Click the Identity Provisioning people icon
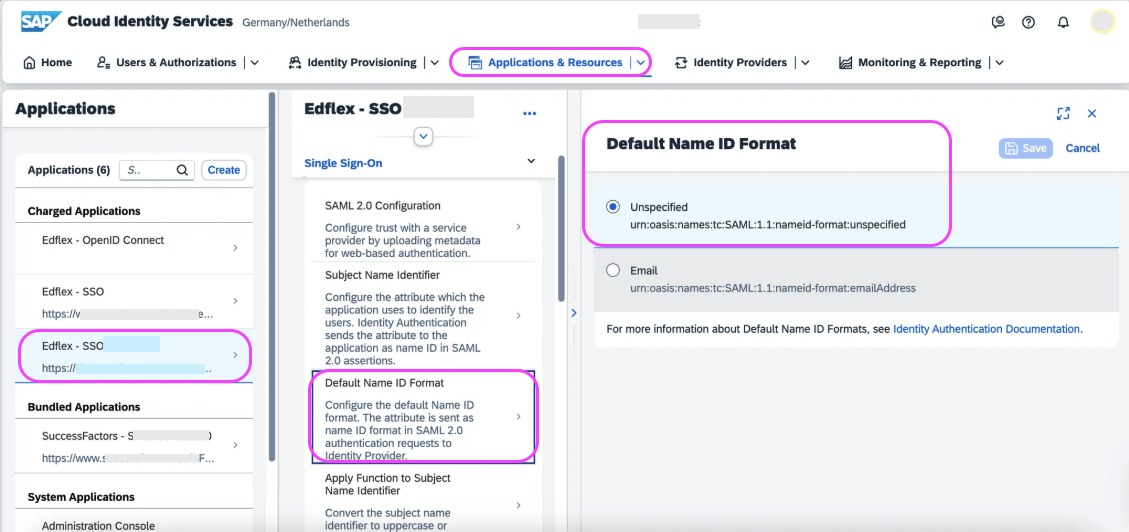This screenshot has width=1129, height=532. coord(294,63)
